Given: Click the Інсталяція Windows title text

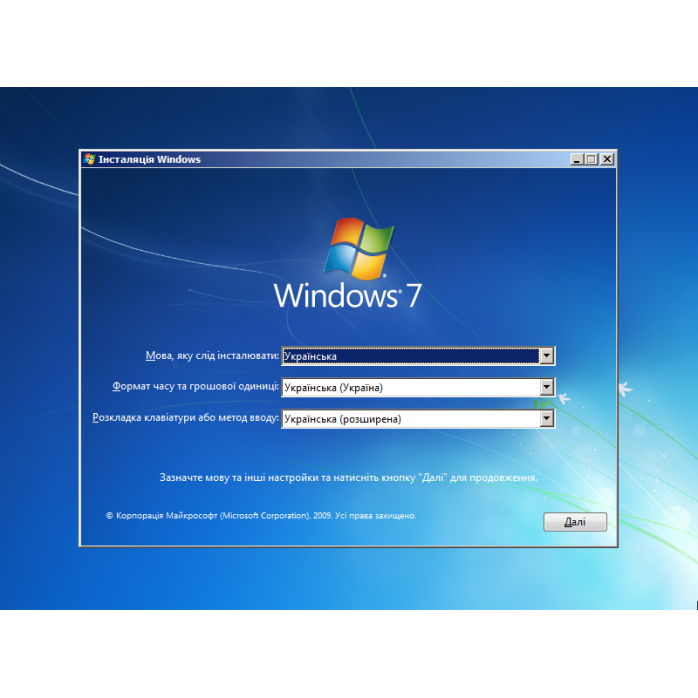Looking at the screenshot, I should click(x=150, y=159).
